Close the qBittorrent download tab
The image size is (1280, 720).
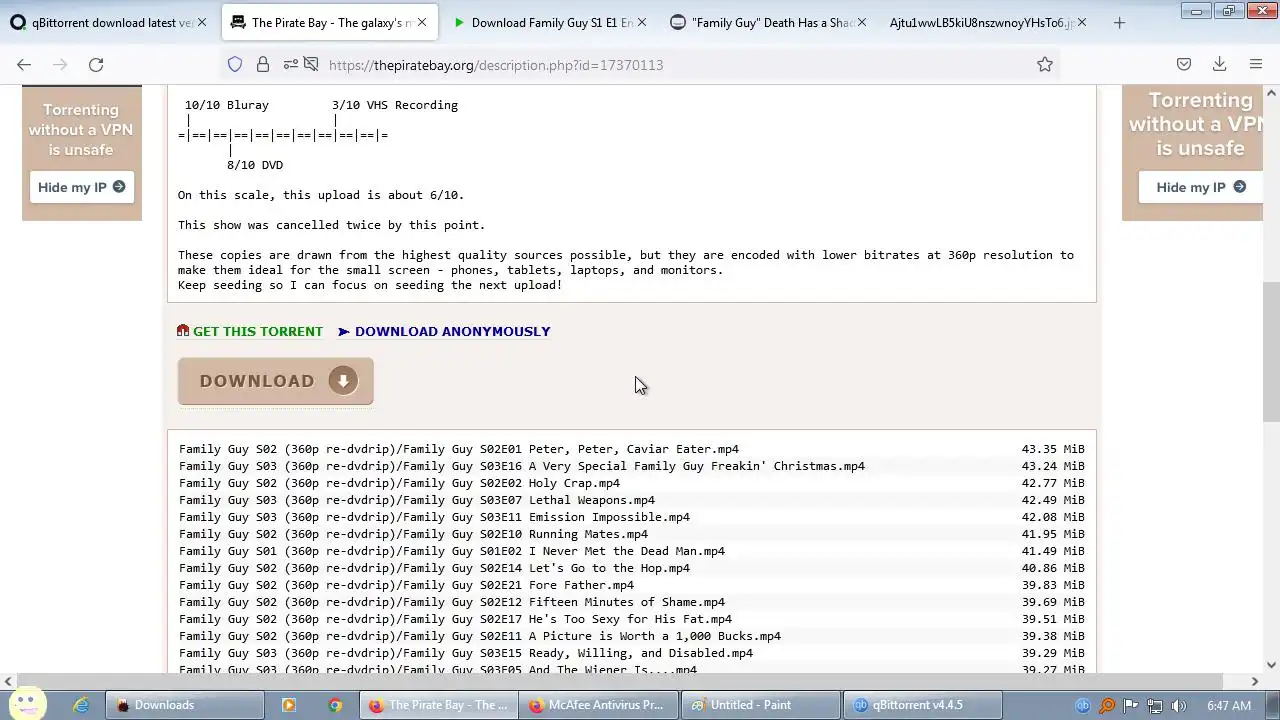click(203, 22)
